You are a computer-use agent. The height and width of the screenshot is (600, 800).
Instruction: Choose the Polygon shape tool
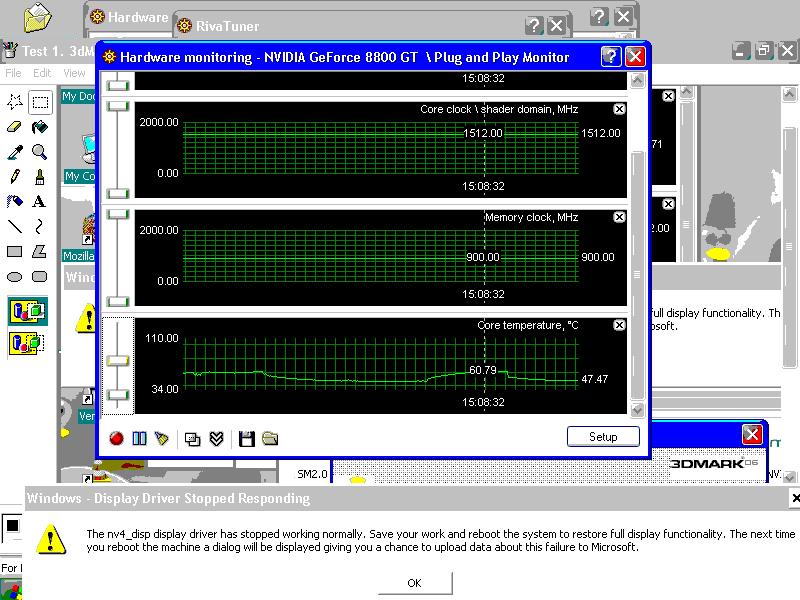pyautogui.click(x=39, y=251)
